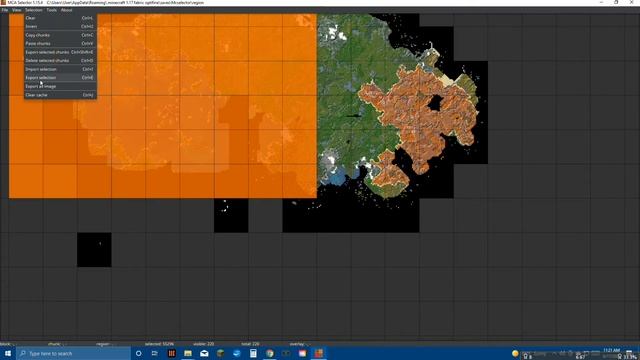Click the total regions count in status bar
Viewport: 640px width, 360px height.
pyautogui.click(x=250, y=344)
